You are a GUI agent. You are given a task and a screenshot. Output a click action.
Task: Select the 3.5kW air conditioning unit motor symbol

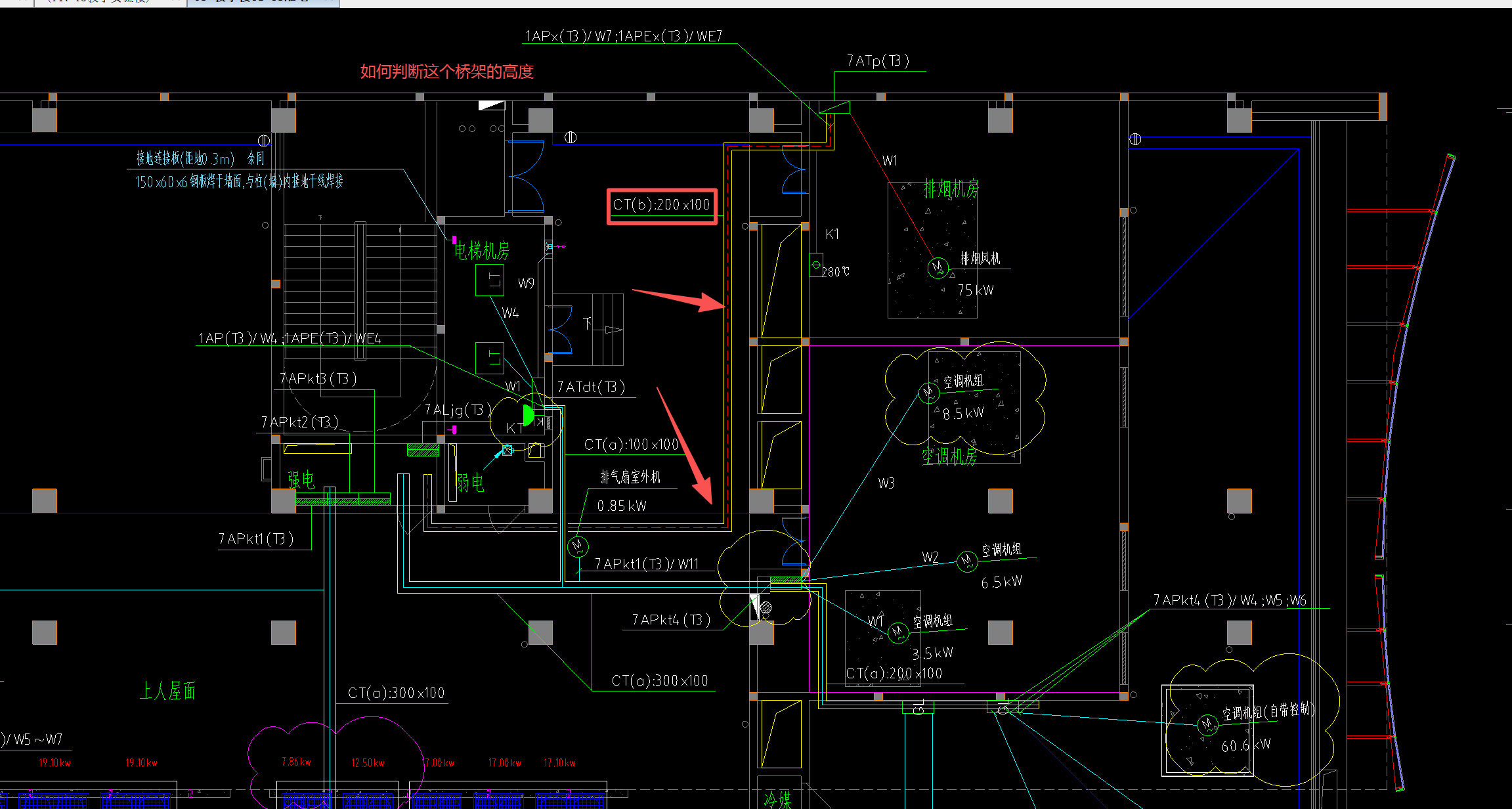pyautogui.click(x=897, y=632)
